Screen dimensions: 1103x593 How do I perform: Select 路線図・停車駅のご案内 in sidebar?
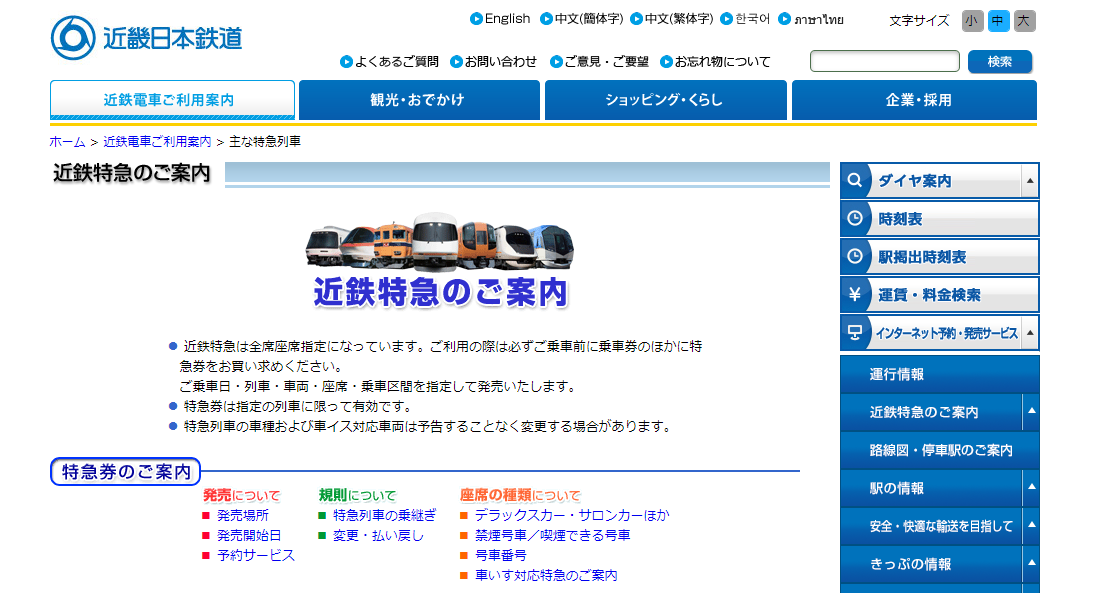click(x=939, y=450)
